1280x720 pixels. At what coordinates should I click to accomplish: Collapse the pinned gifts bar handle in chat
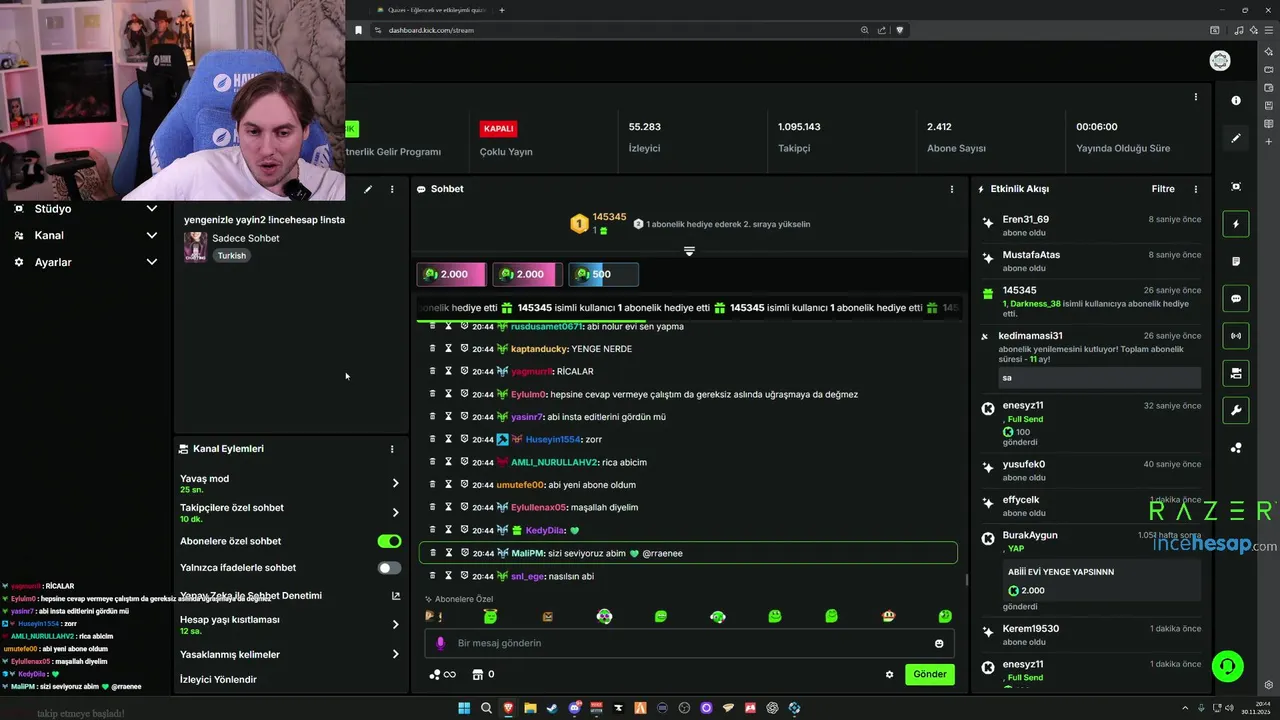tap(689, 251)
